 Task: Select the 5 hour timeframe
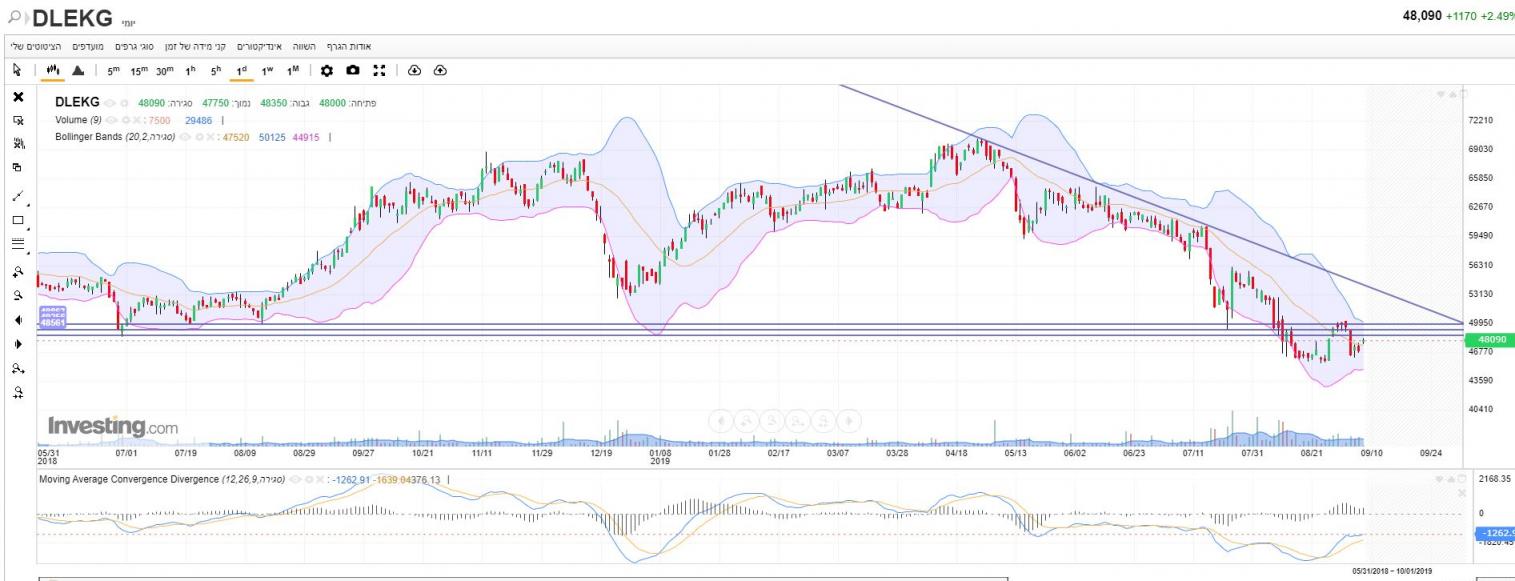215,71
